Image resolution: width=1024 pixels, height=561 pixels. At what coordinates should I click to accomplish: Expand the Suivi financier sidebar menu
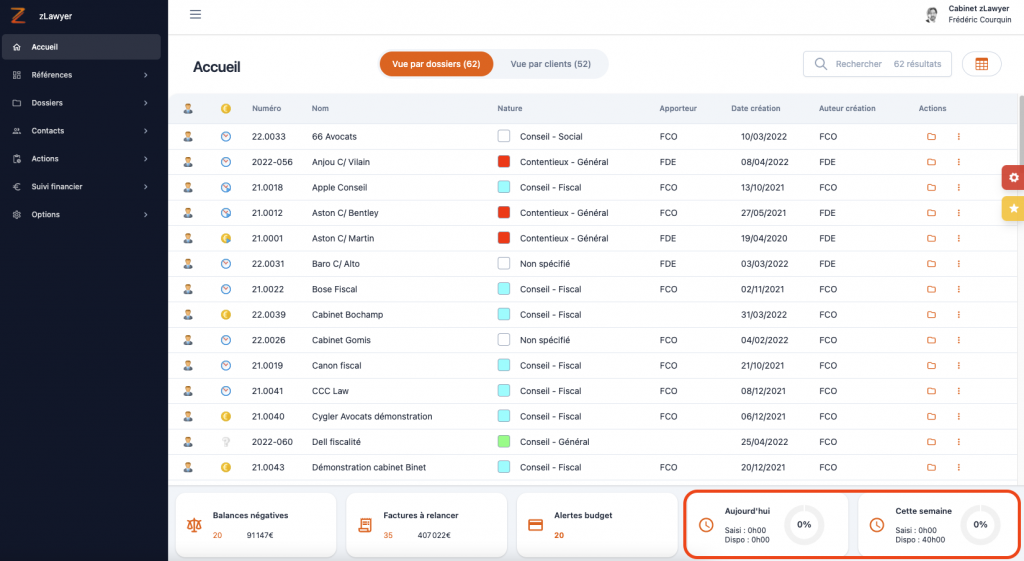(80, 187)
